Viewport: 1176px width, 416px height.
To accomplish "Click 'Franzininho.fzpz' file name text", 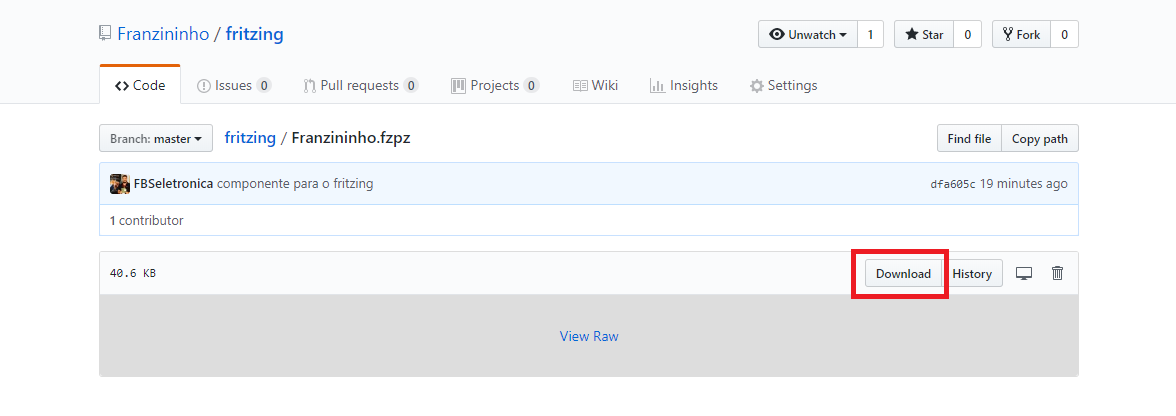I will click(351, 138).
